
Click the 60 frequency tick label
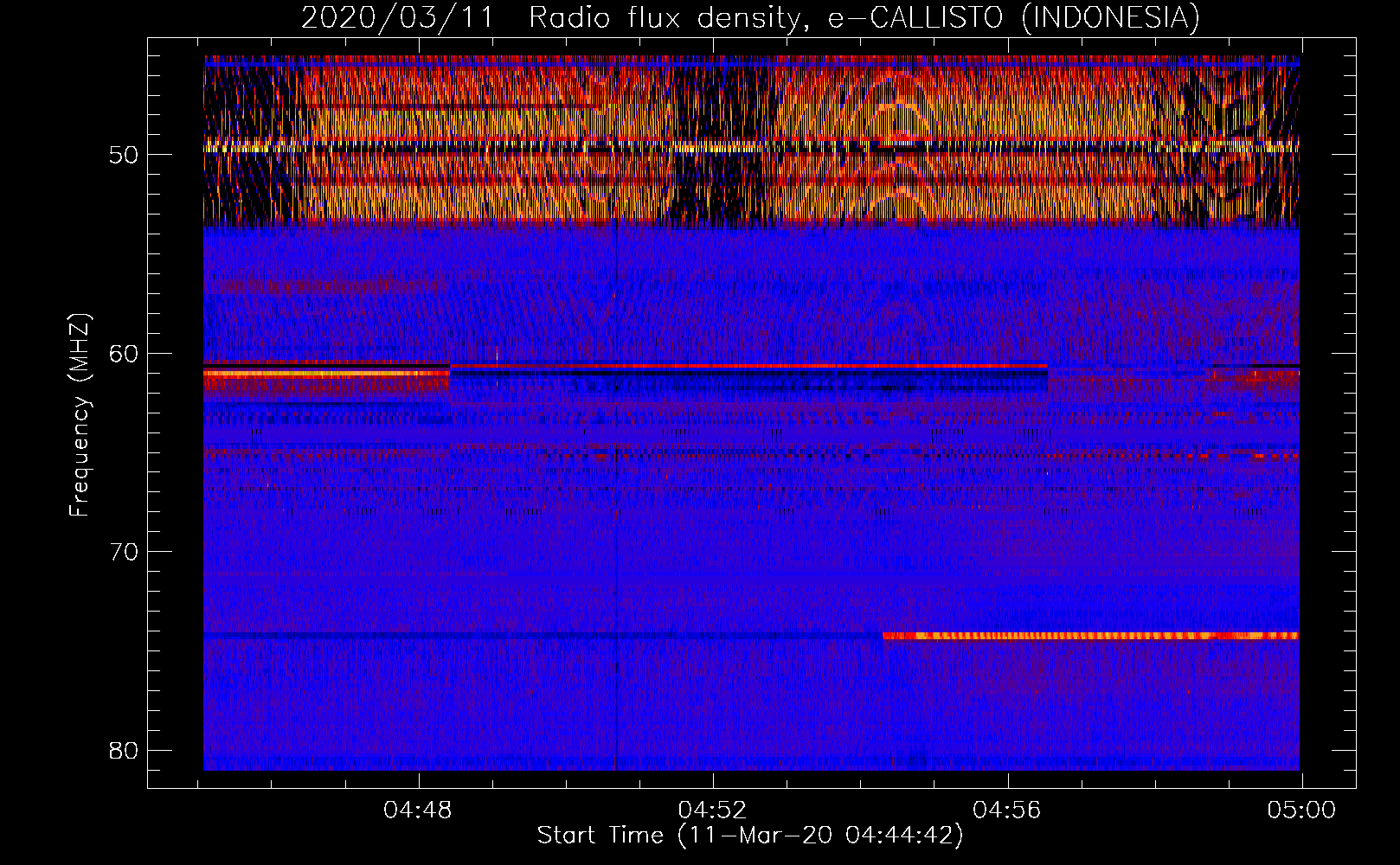pyautogui.click(x=124, y=354)
